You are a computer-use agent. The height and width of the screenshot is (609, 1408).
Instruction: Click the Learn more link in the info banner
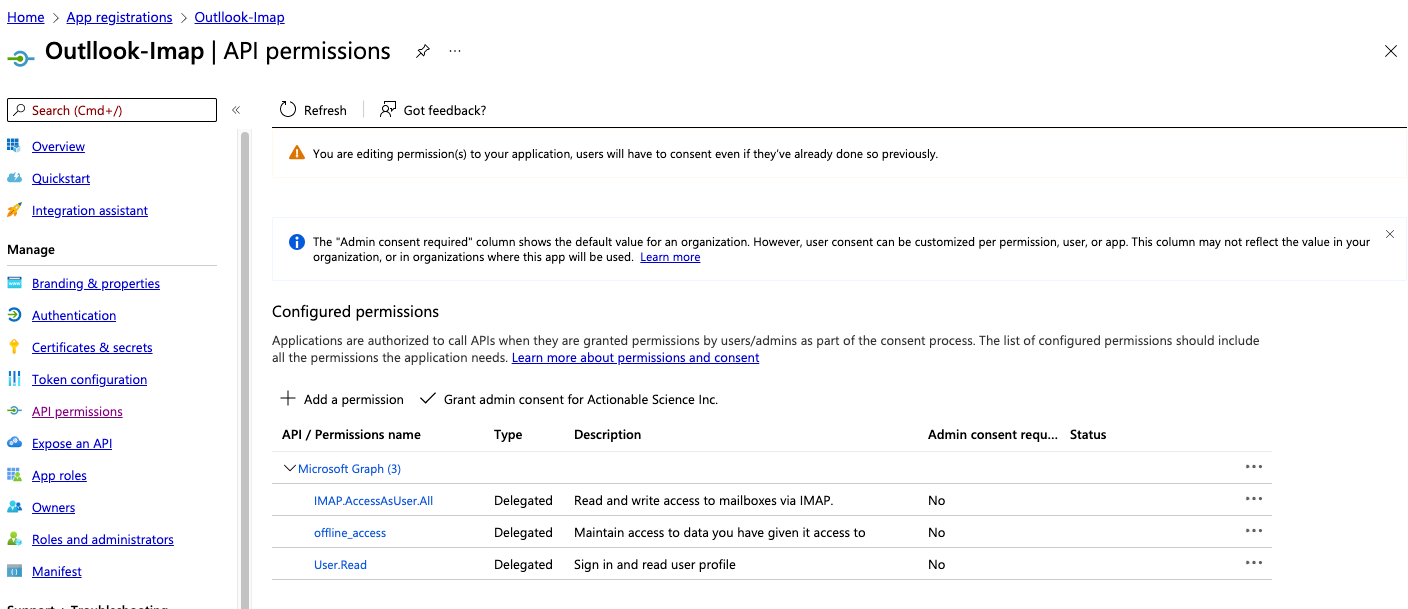pos(670,257)
